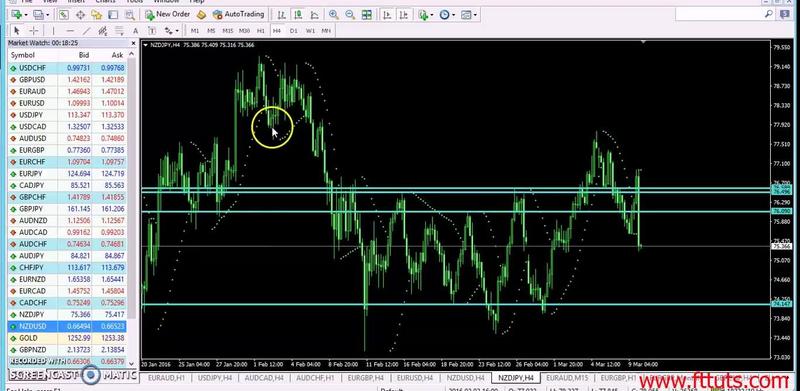This screenshot has height=391, width=800.
Task: Switch to the EURUSD,H4 chart tab
Action: (415, 377)
